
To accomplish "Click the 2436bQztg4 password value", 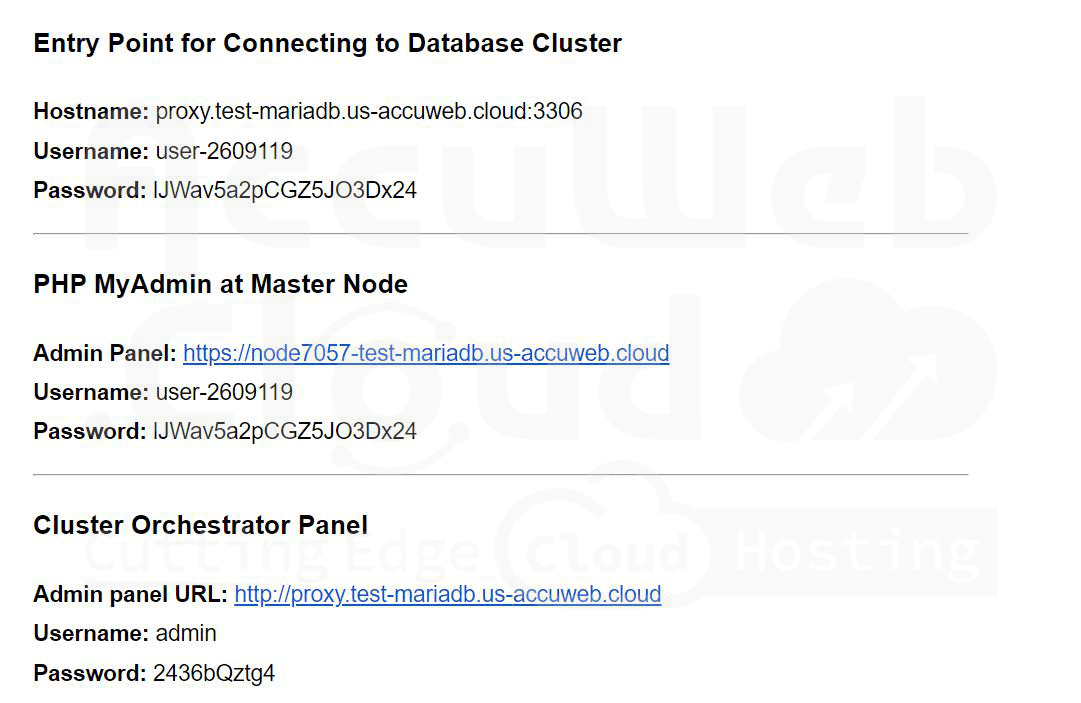I will pyautogui.click(x=214, y=673).
